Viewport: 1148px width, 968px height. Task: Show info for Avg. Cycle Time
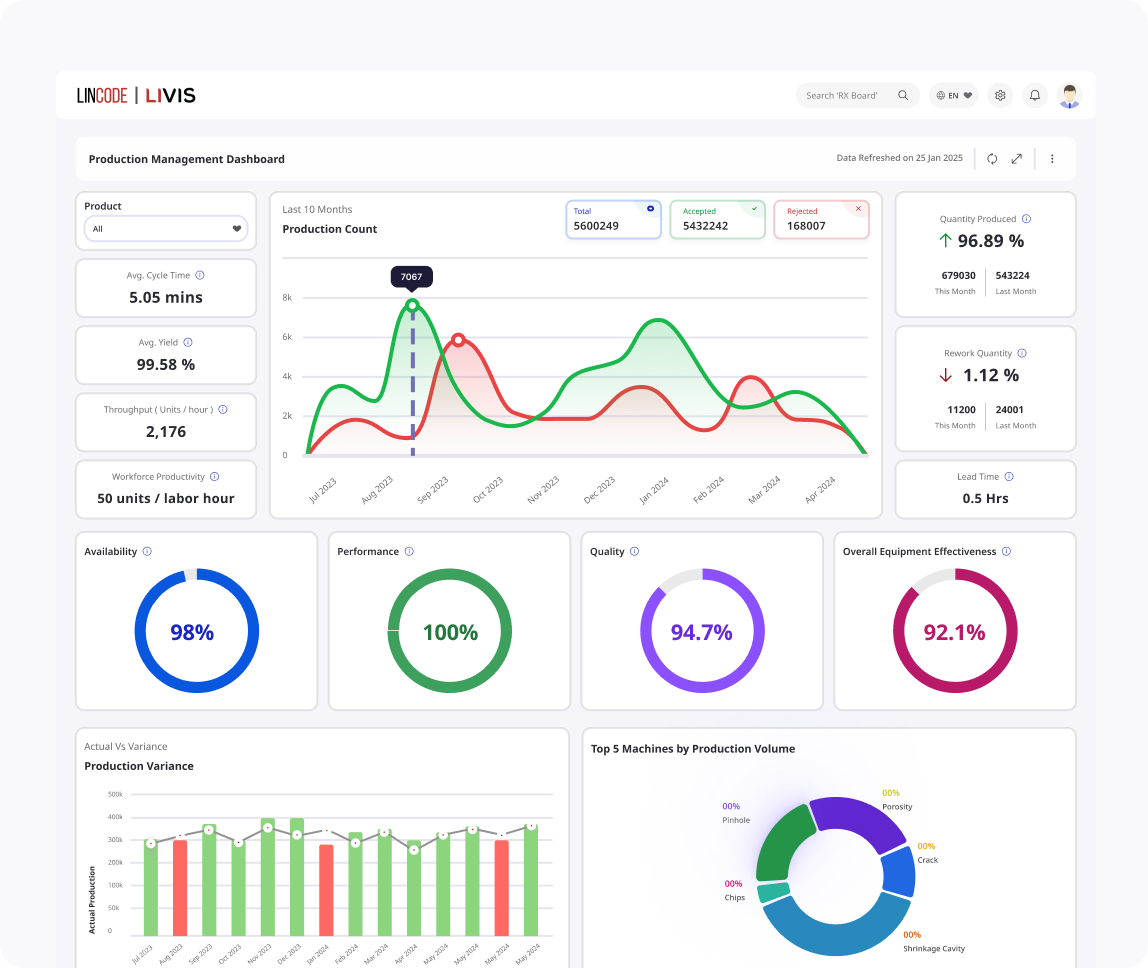200,275
